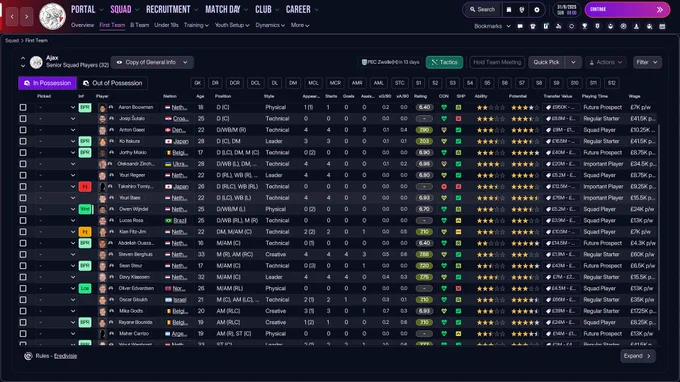Expand the Training submenu

pos(196,25)
